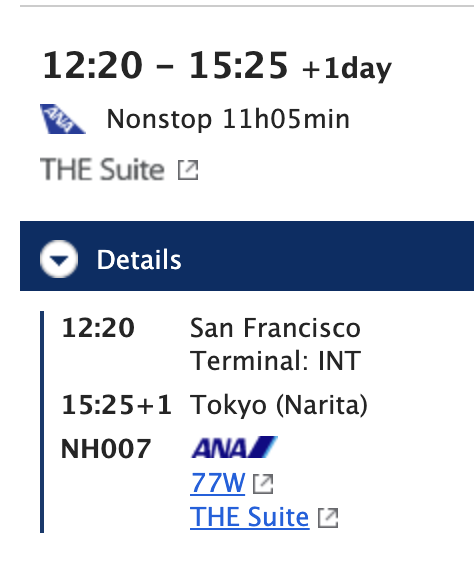Screen dimensions: 474x578
Task: Click the ANA tail fin logo icon
Action: 63,119
